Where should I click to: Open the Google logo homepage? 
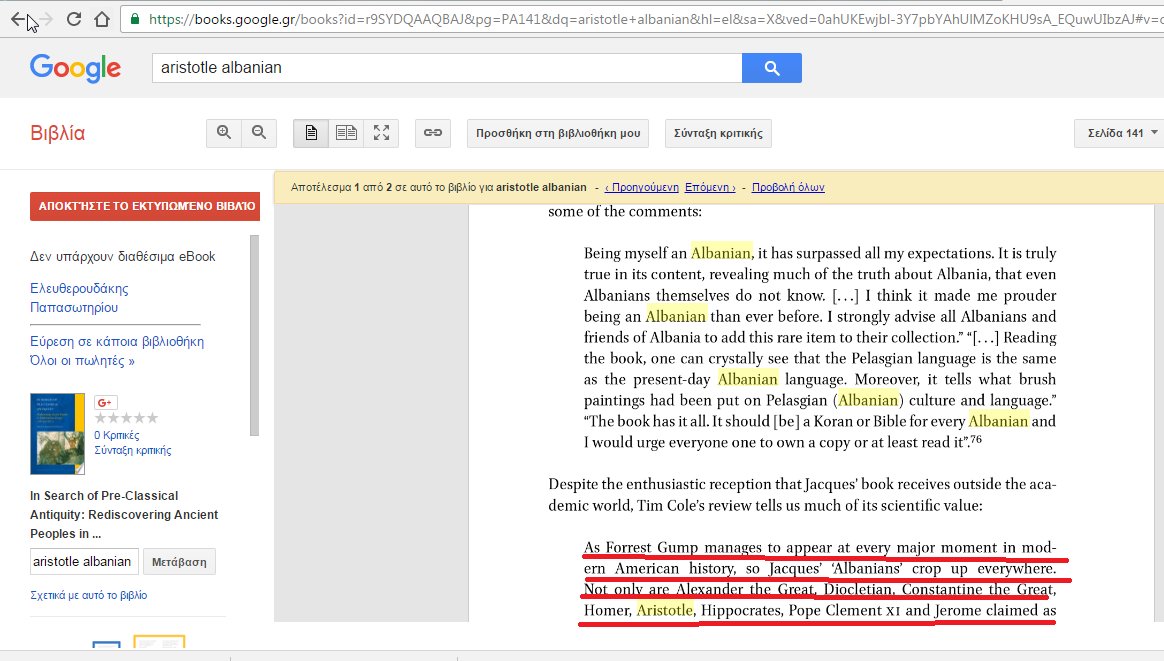click(75, 68)
